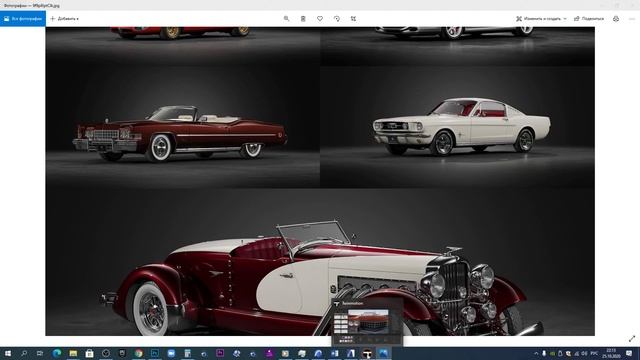Viewport: 640px width, 360px height.
Task: Launch Google Chrome from taskbar
Action: (139, 353)
